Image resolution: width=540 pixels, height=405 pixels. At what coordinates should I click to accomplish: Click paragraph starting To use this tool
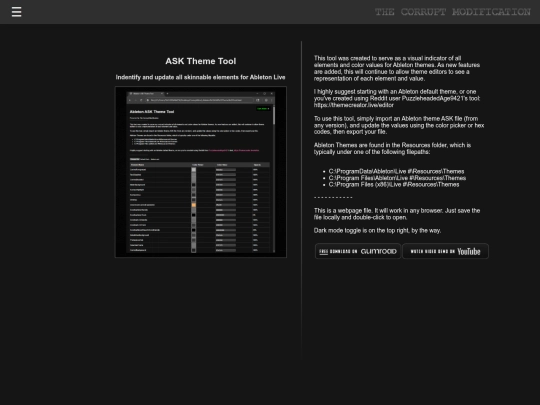(399, 125)
